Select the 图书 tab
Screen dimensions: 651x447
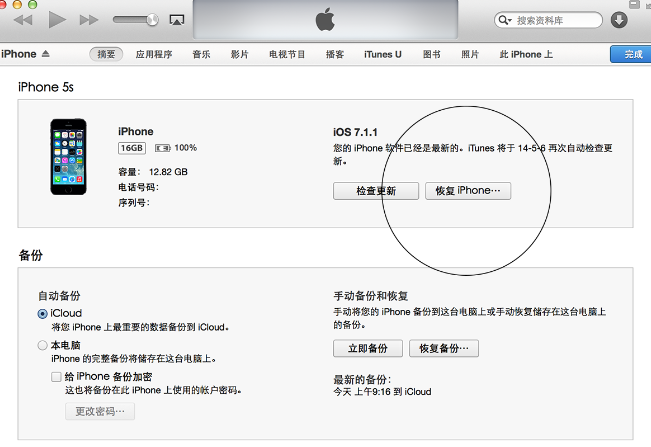[x=432, y=54]
